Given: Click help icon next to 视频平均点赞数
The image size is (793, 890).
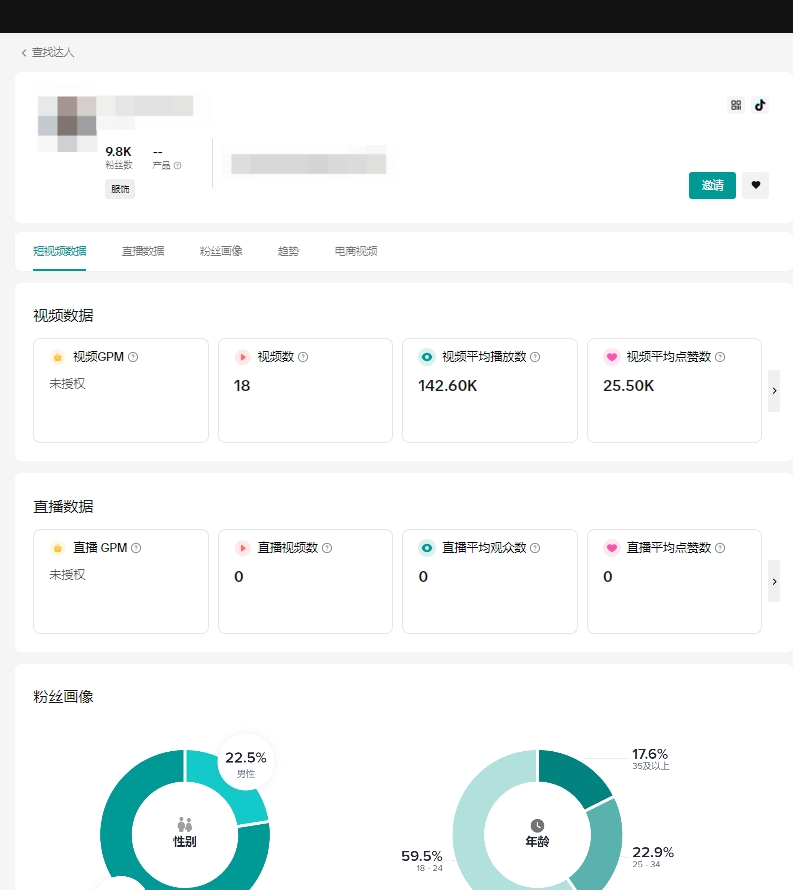Looking at the screenshot, I should click(x=720, y=357).
